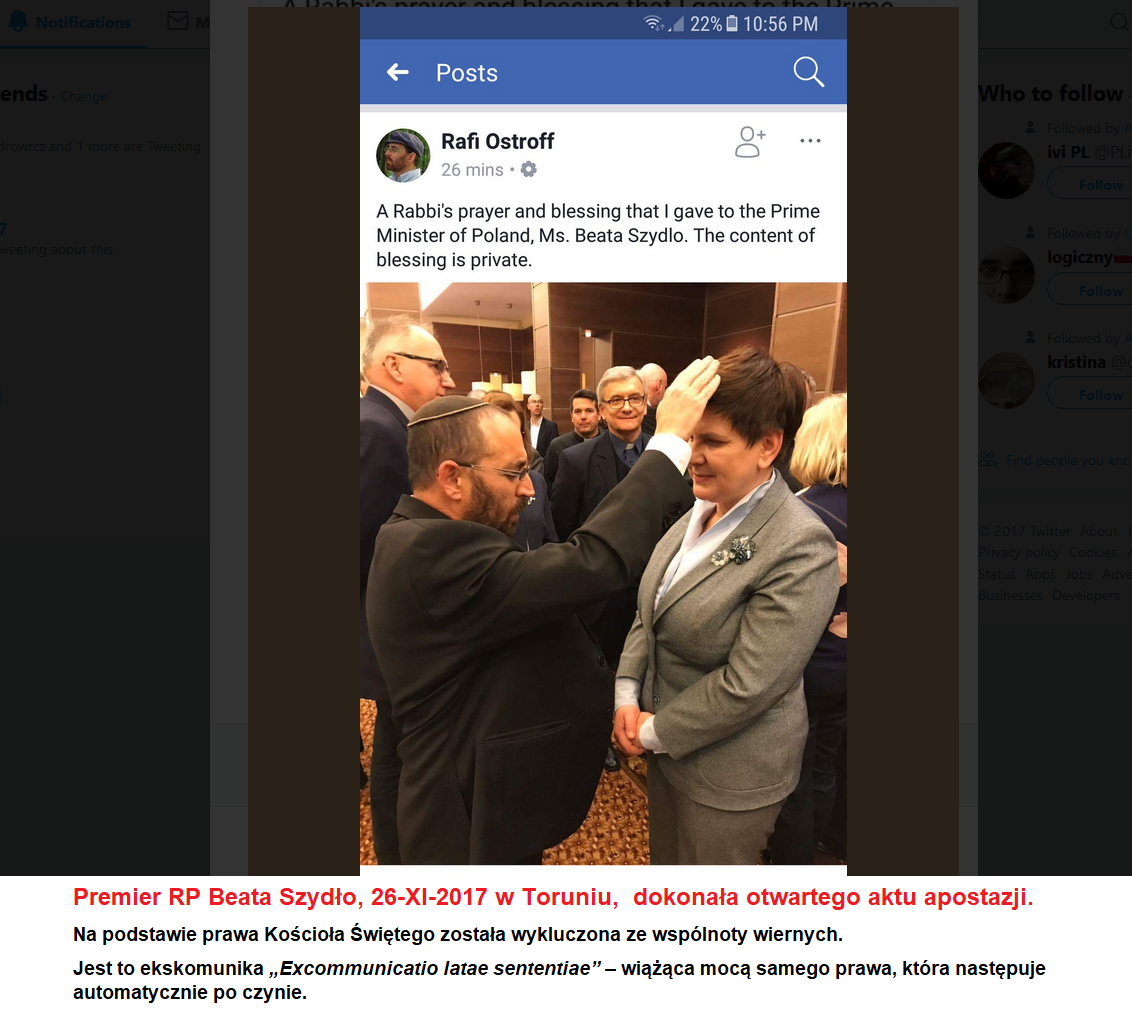Image resolution: width=1132 pixels, height=1018 pixels.
Task: Open ivi PL's avatar
Action: [1006, 170]
